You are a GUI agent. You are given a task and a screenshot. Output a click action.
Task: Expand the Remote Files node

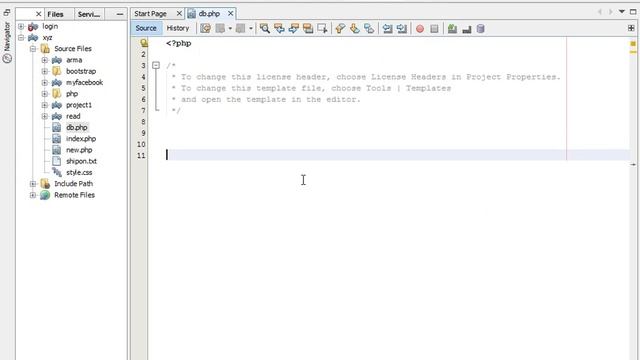tap(33, 195)
